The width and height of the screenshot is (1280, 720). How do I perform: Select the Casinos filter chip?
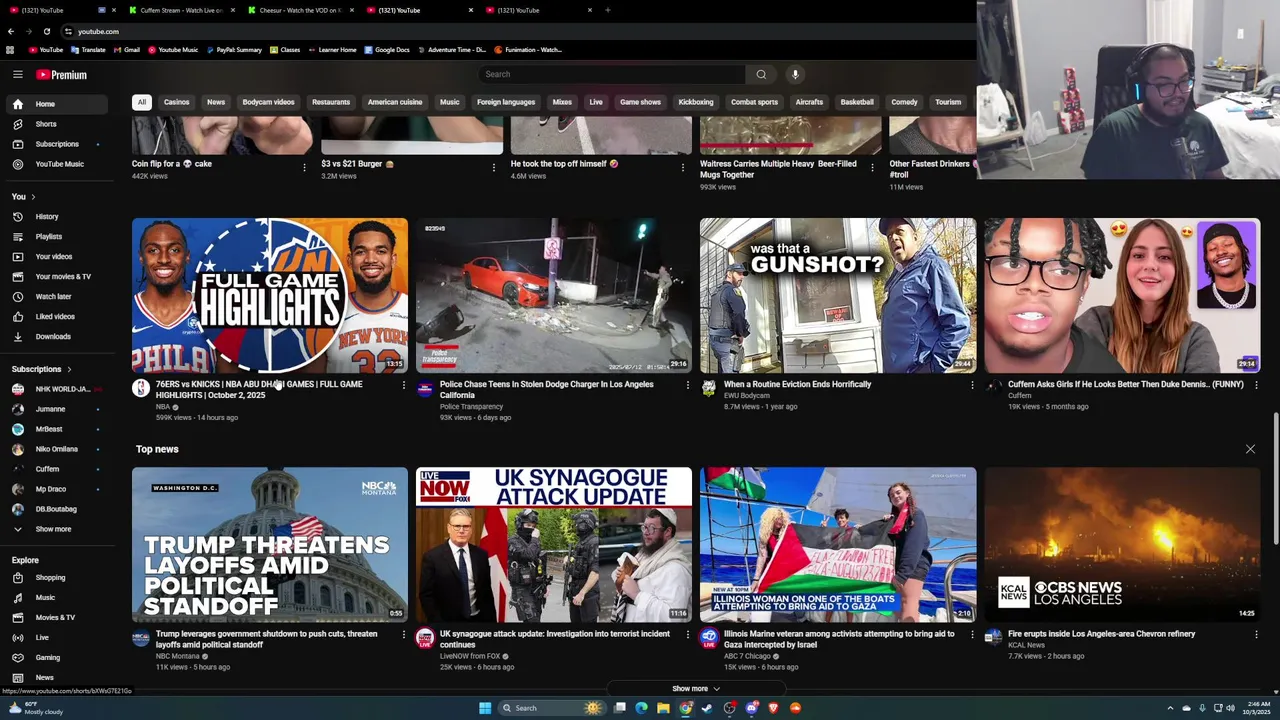[176, 102]
